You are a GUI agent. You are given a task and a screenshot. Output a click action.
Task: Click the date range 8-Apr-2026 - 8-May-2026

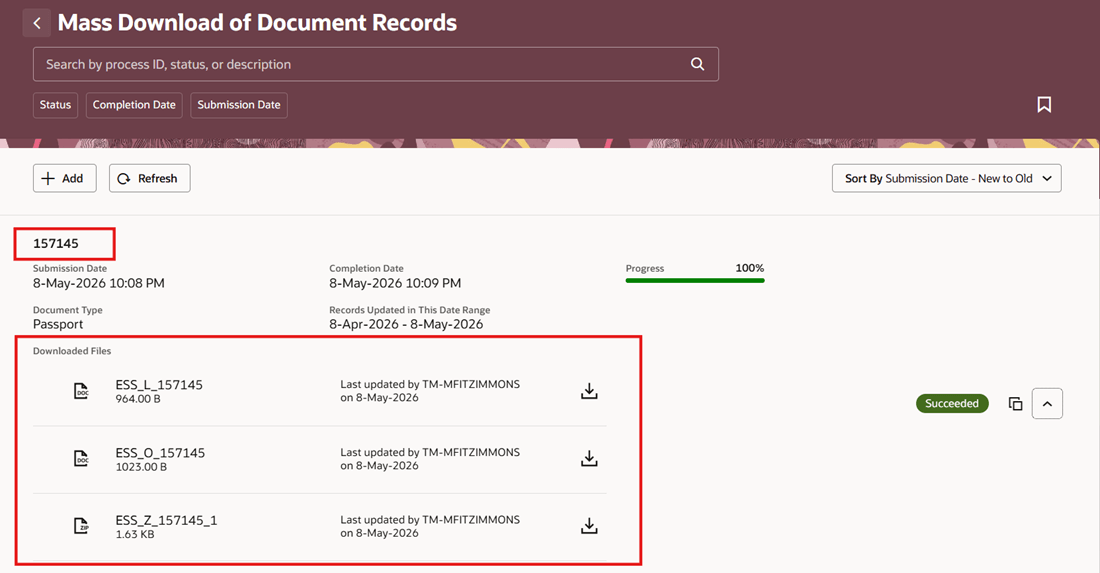406,324
